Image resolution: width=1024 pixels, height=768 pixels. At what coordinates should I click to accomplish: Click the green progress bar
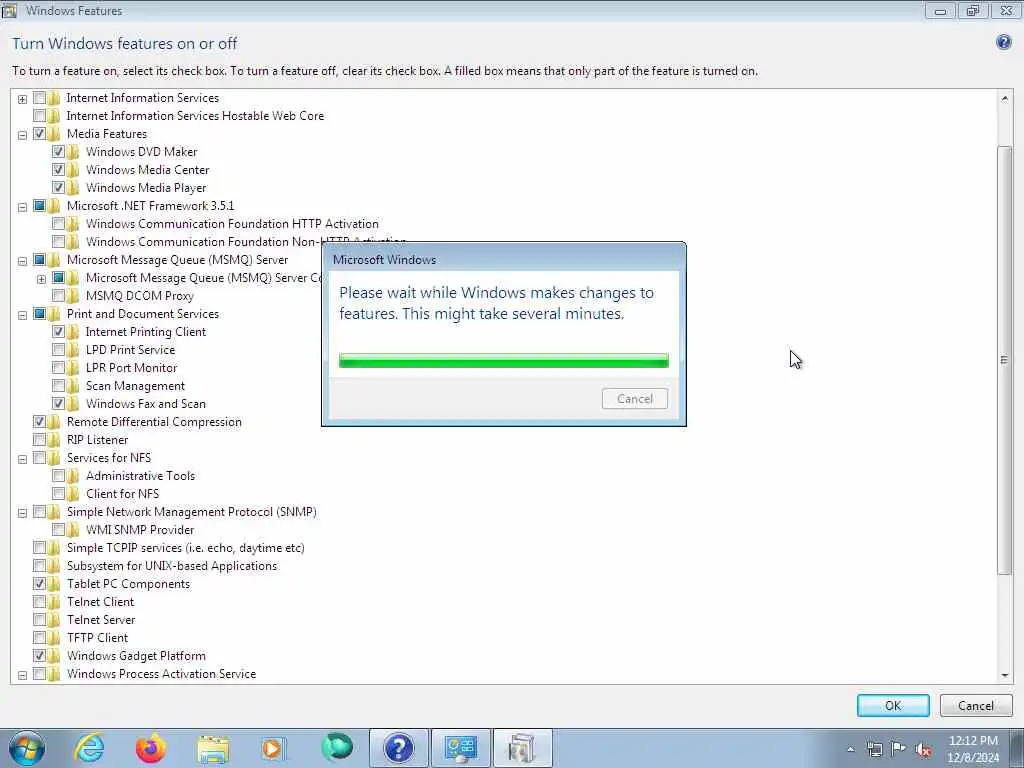tap(504, 360)
